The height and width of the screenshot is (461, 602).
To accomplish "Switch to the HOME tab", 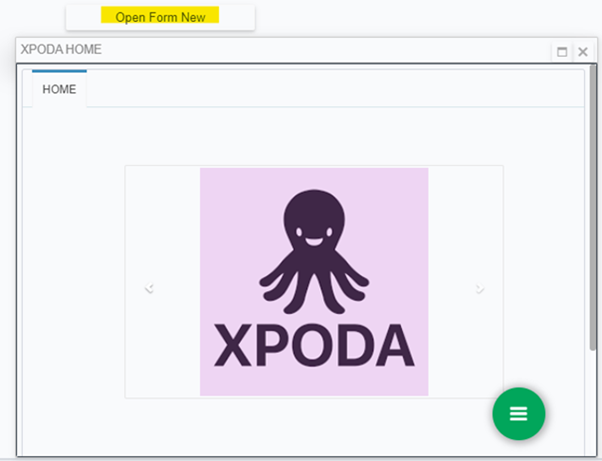I will click(59, 89).
